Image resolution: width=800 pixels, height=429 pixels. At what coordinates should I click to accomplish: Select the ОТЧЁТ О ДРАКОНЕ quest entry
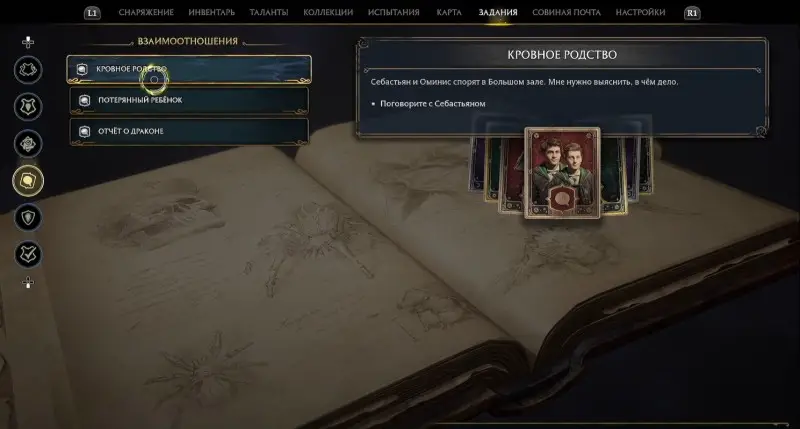click(x=189, y=131)
